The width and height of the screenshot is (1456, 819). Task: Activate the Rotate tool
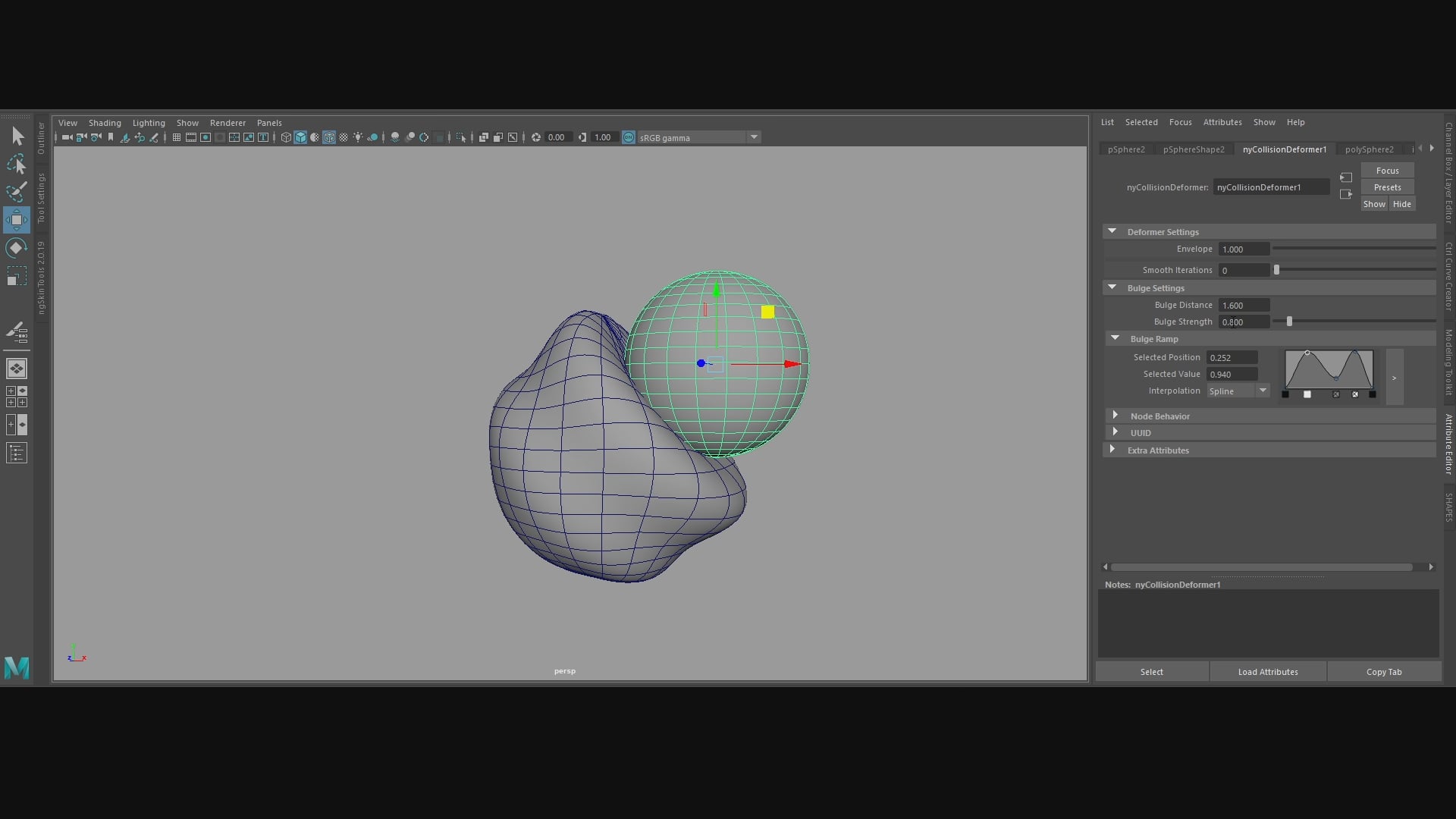17,247
